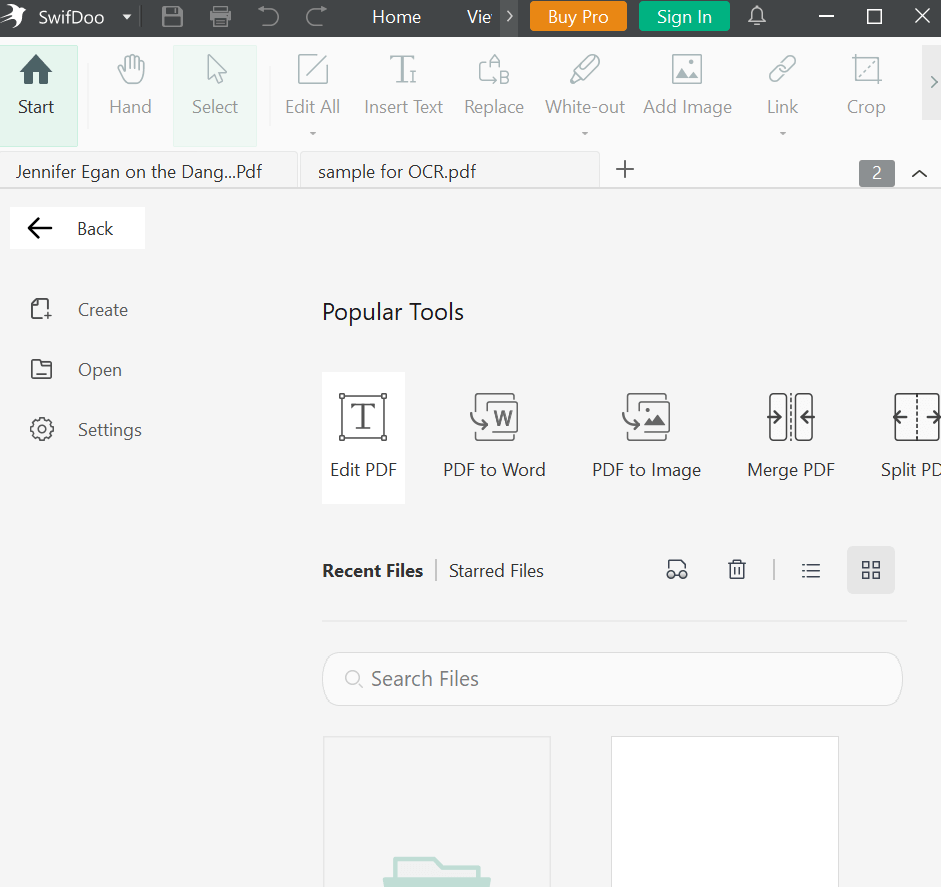The height and width of the screenshot is (887, 941).
Task: Open the blank white recent file thumbnail
Action: (x=725, y=811)
